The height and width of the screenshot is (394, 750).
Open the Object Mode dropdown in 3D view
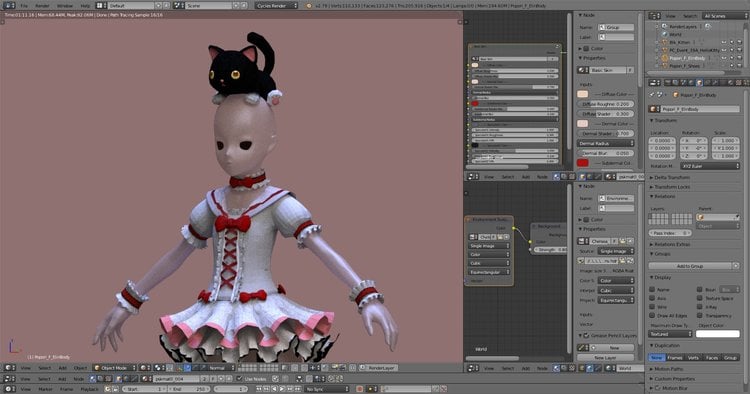[114, 368]
